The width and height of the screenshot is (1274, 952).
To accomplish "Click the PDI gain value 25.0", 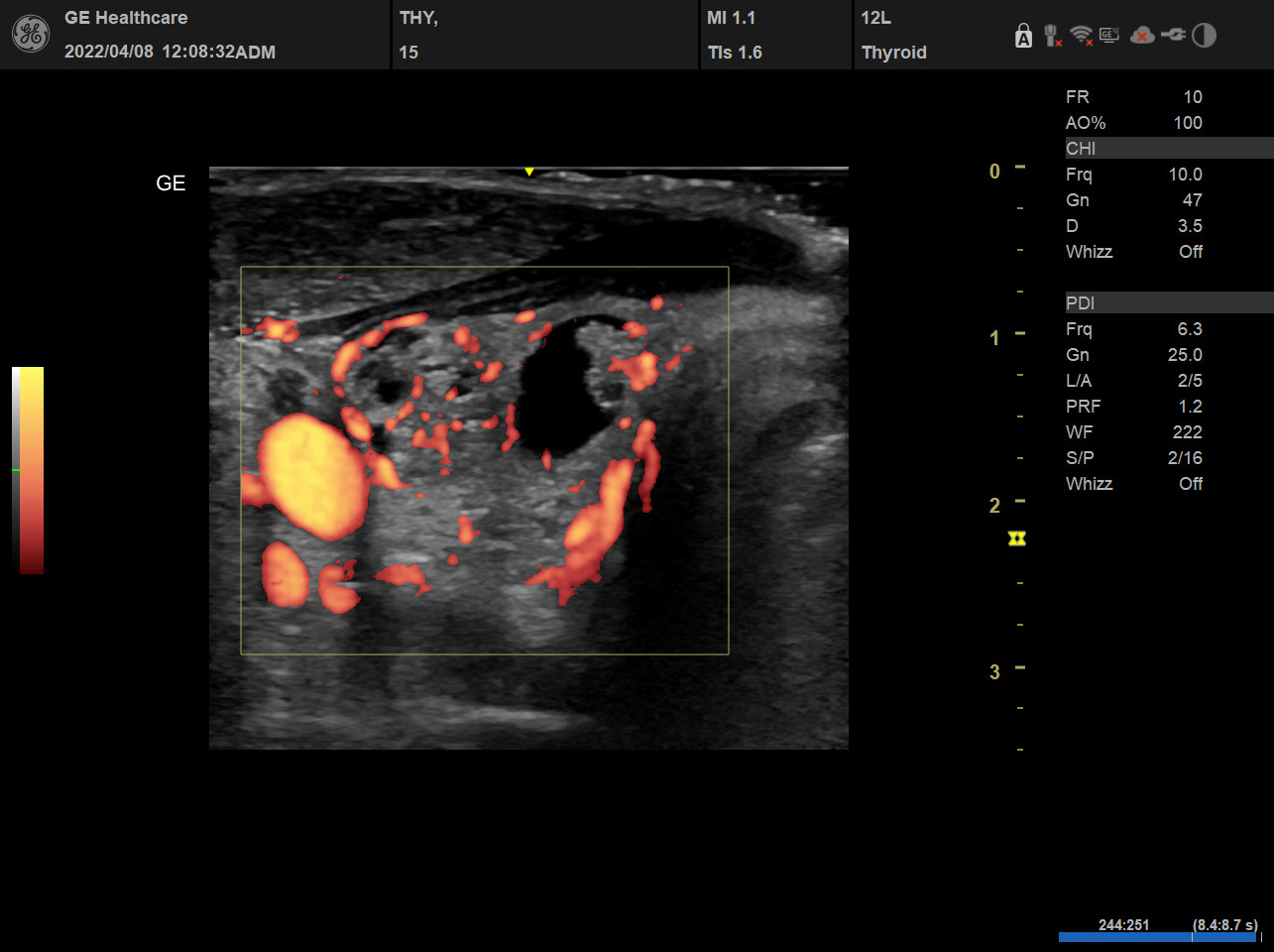I will [x=1185, y=355].
